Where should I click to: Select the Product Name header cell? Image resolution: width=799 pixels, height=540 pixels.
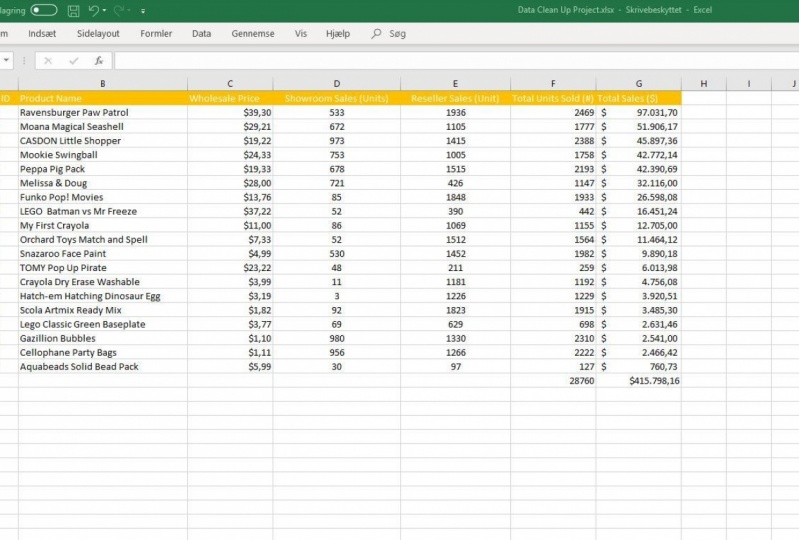(x=103, y=98)
